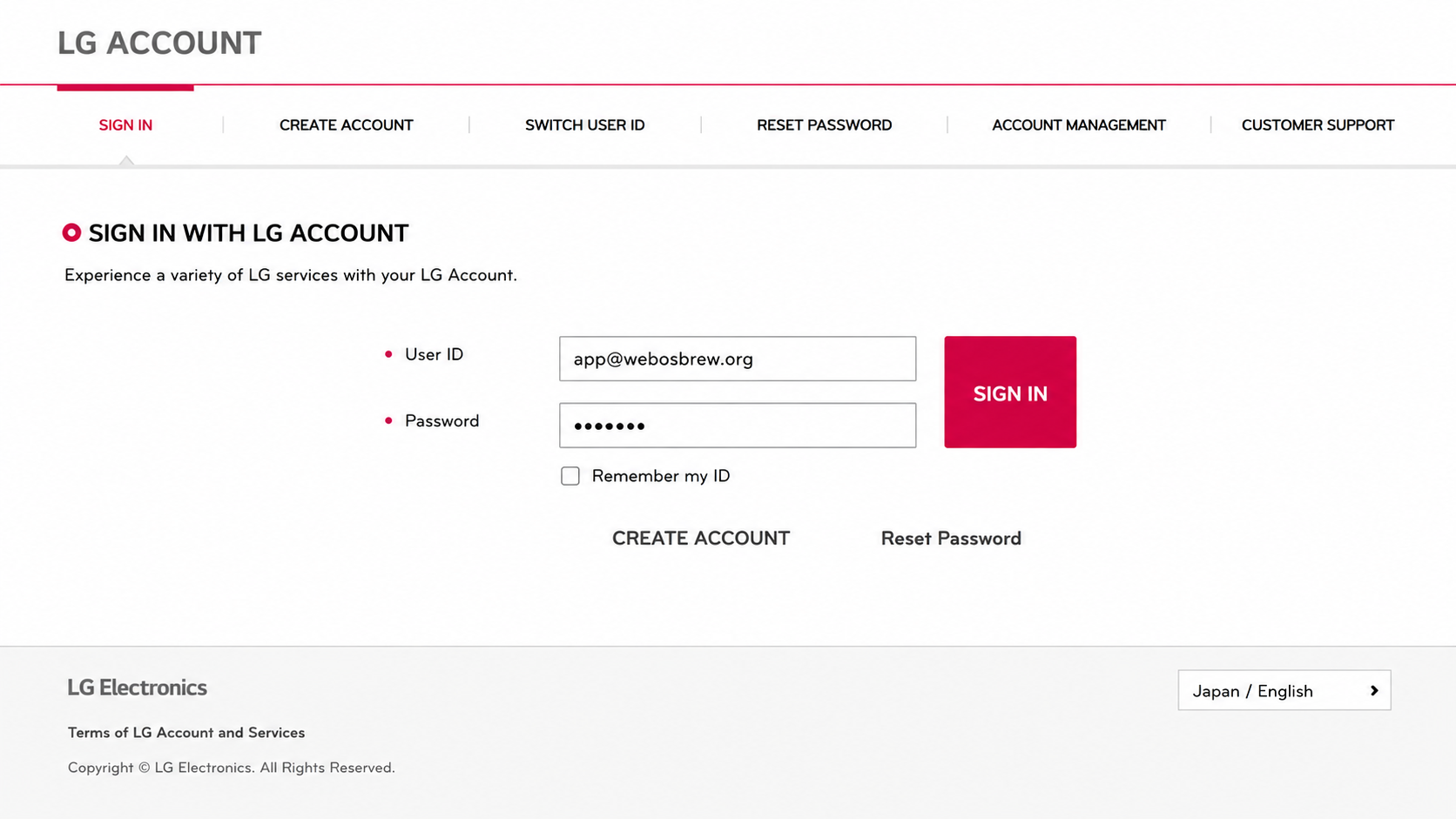Screen dimensions: 1456x819
Task: Open Terms of LG Account and Services
Action: click(186, 733)
